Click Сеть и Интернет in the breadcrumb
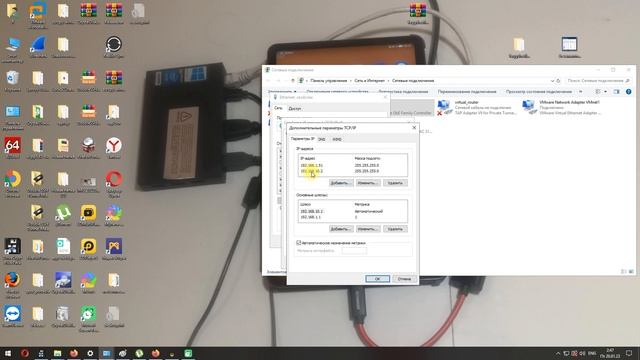The height and width of the screenshot is (360, 640). 369,81
